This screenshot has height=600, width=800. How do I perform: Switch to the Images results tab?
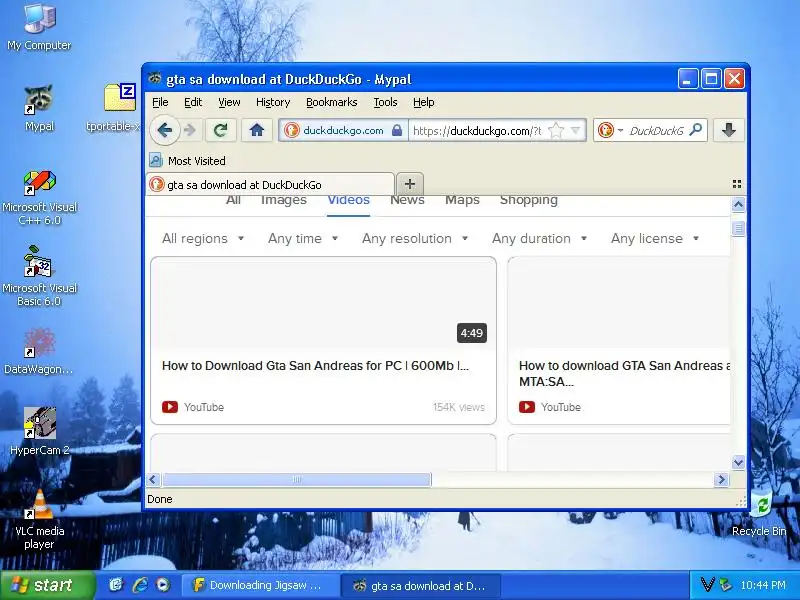click(x=284, y=201)
